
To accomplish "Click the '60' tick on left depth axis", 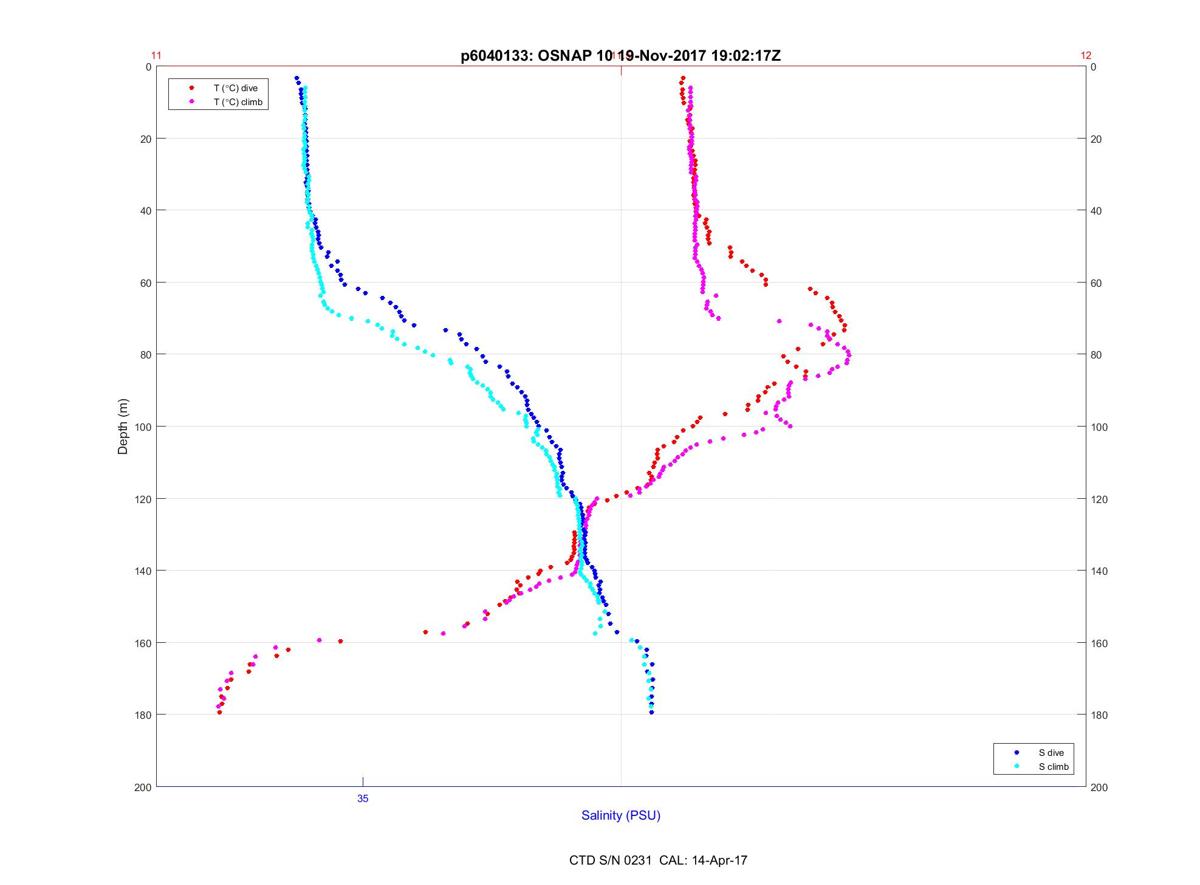I will tap(144, 283).
